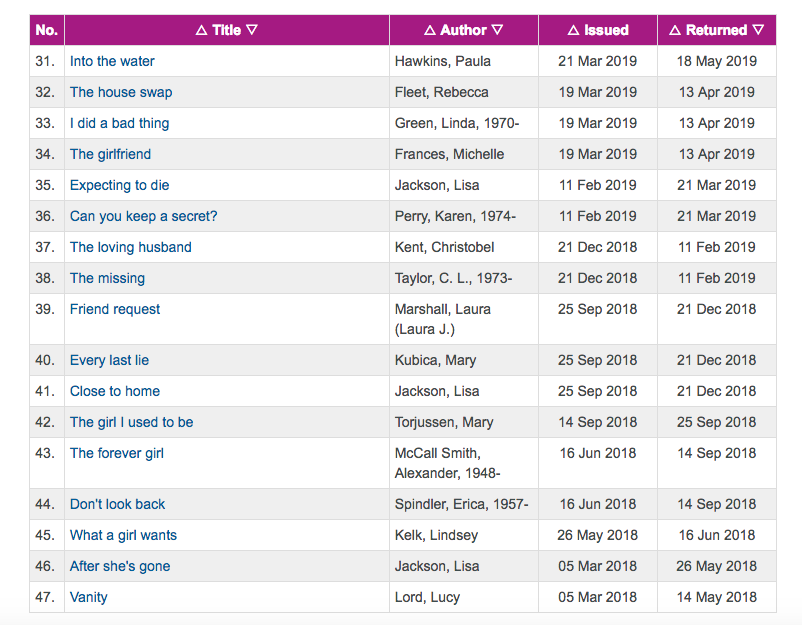Click the Vanity book link
This screenshot has height=625, width=802.
coord(88,597)
